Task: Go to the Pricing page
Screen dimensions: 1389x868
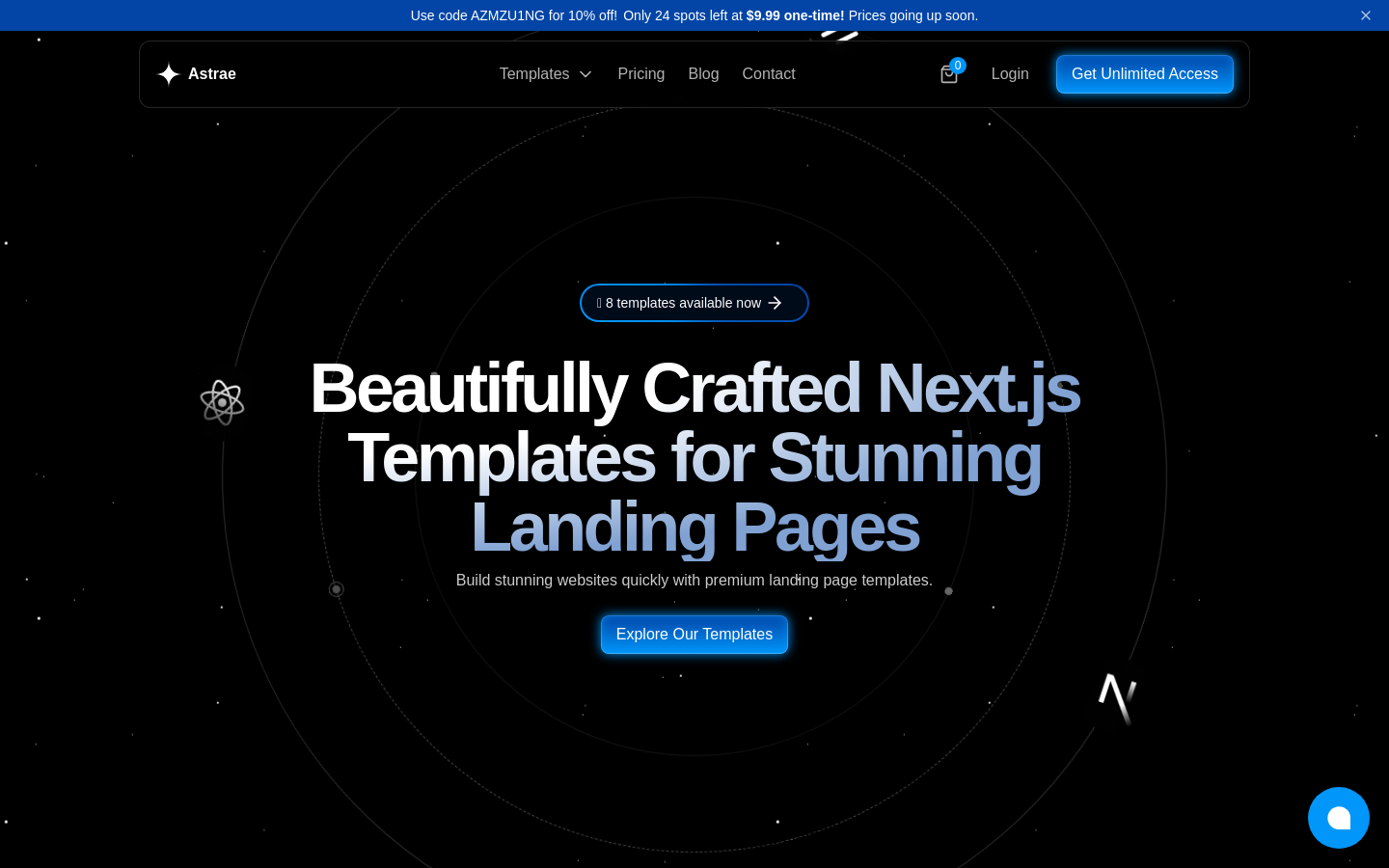Action: point(641,74)
